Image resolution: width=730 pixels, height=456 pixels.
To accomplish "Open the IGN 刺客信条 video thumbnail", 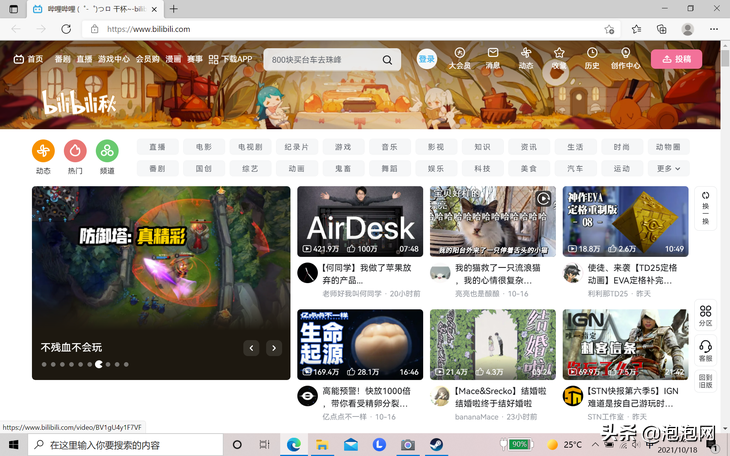I will 625,344.
